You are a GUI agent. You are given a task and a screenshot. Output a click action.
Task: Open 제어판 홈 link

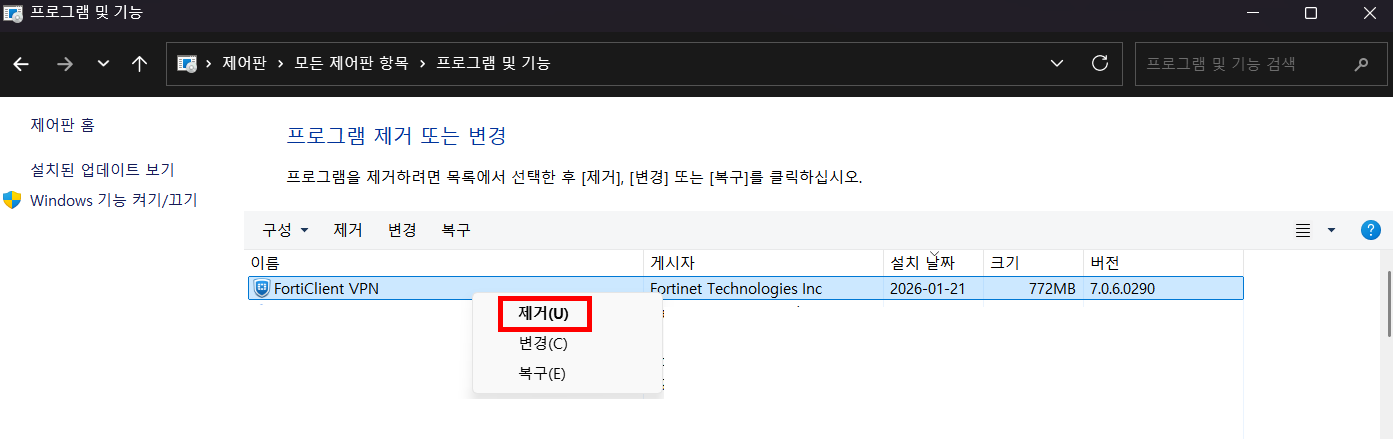pos(63,125)
